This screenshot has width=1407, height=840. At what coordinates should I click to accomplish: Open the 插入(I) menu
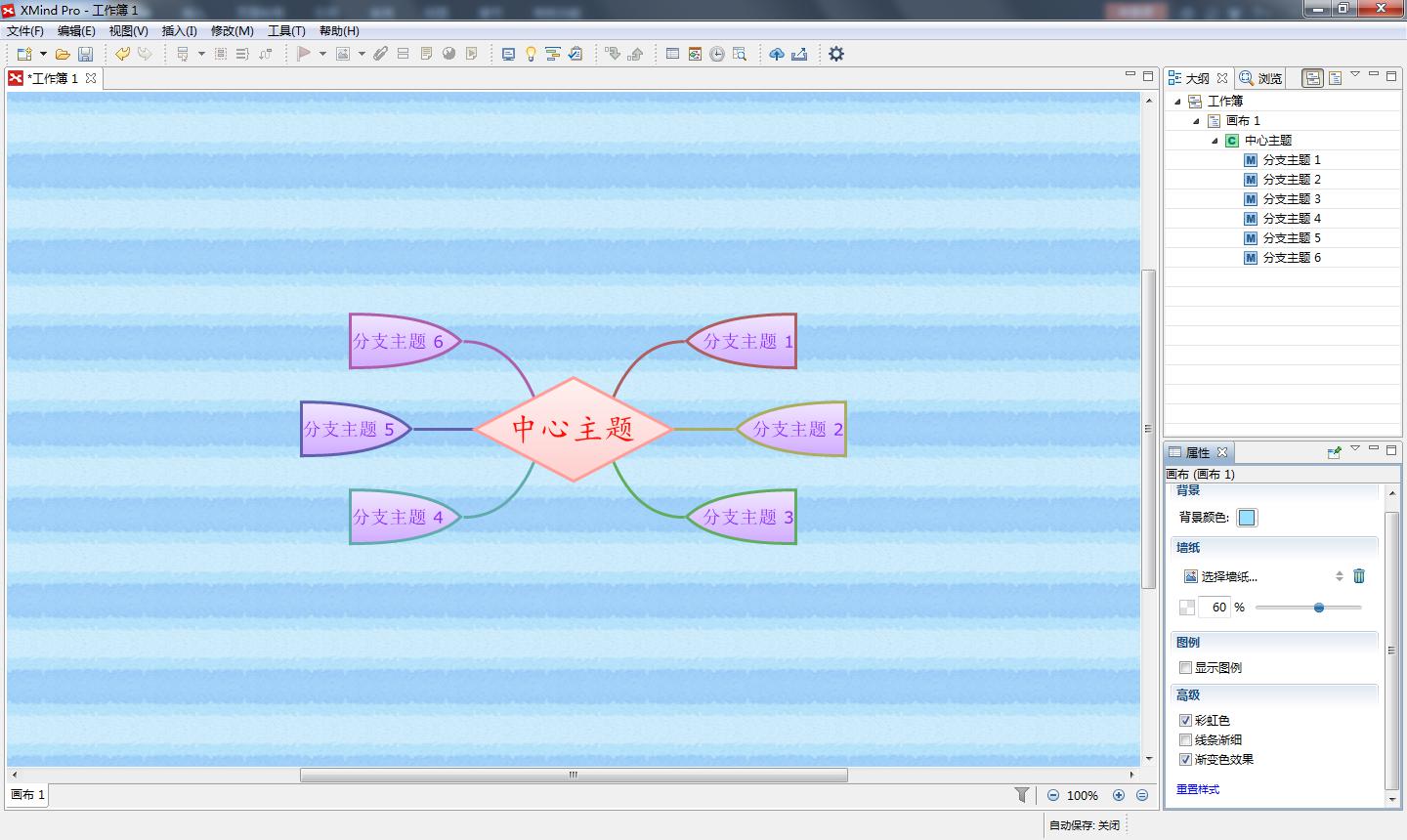179,31
